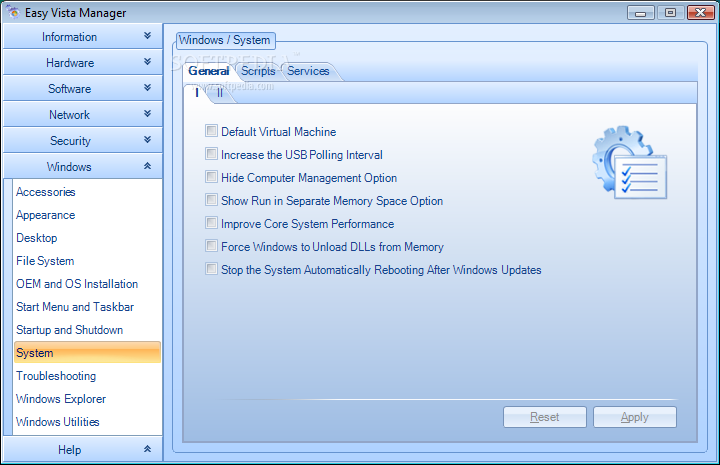
Task: Click the Security section header label
Action: point(70,141)
